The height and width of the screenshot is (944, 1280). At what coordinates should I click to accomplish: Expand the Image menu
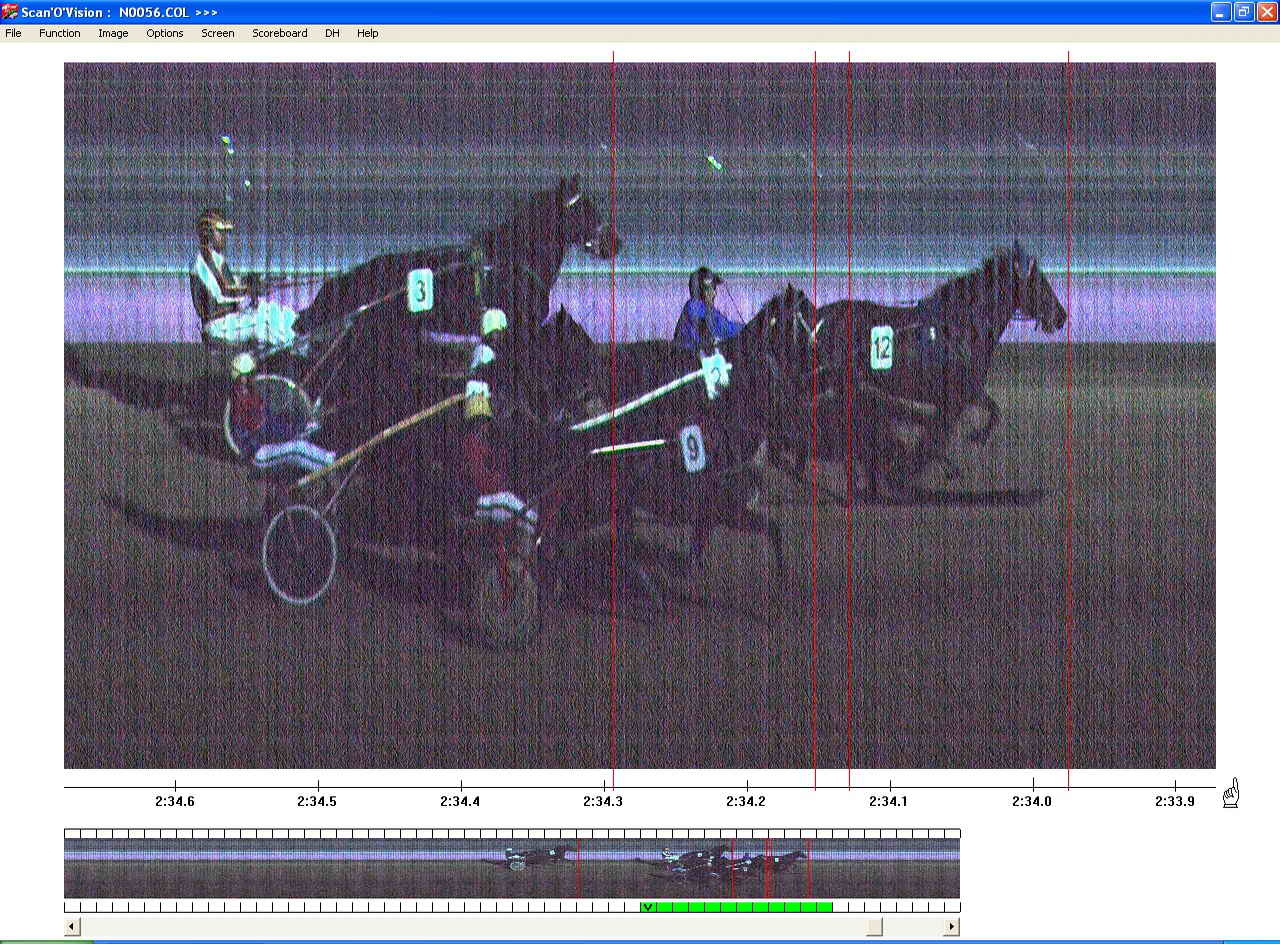pyautogui.click(x=113, y=33)
